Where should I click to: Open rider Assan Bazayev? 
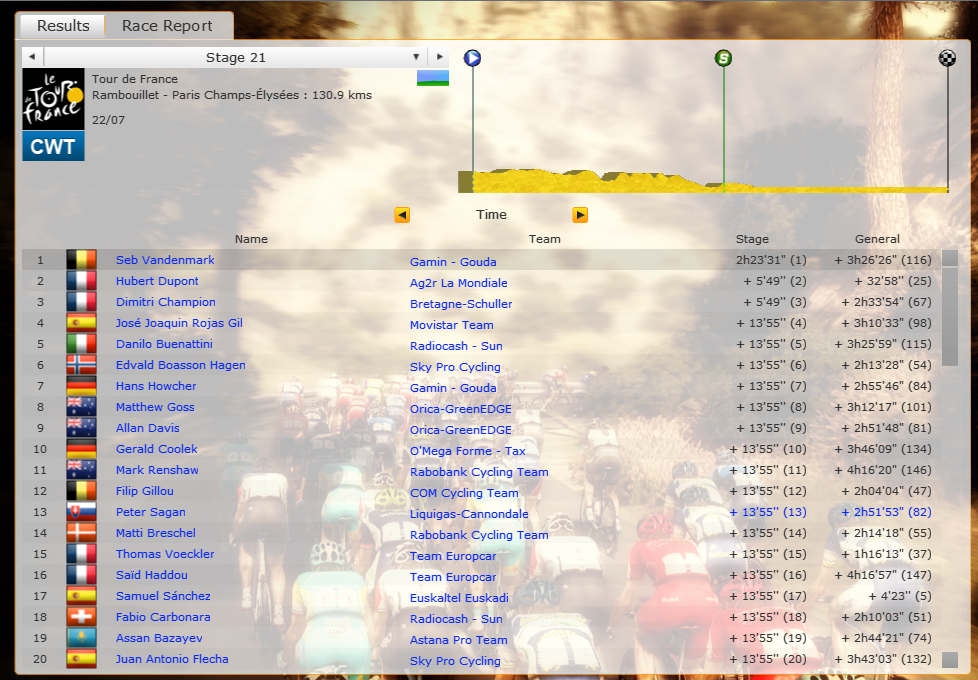[159, 638]
